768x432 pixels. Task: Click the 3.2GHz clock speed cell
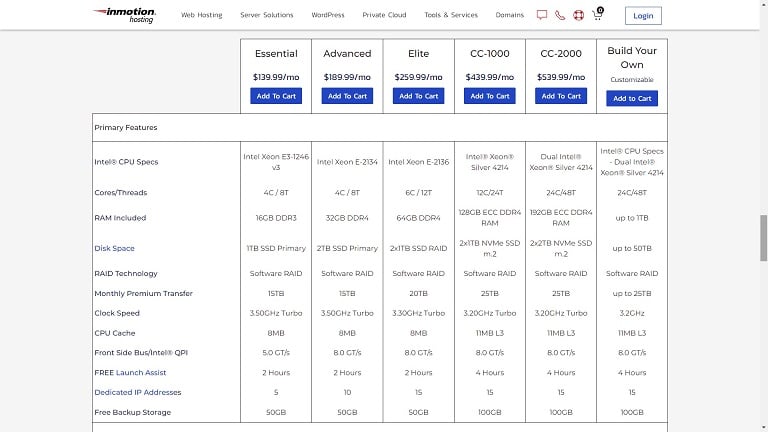tap(632, 313)
